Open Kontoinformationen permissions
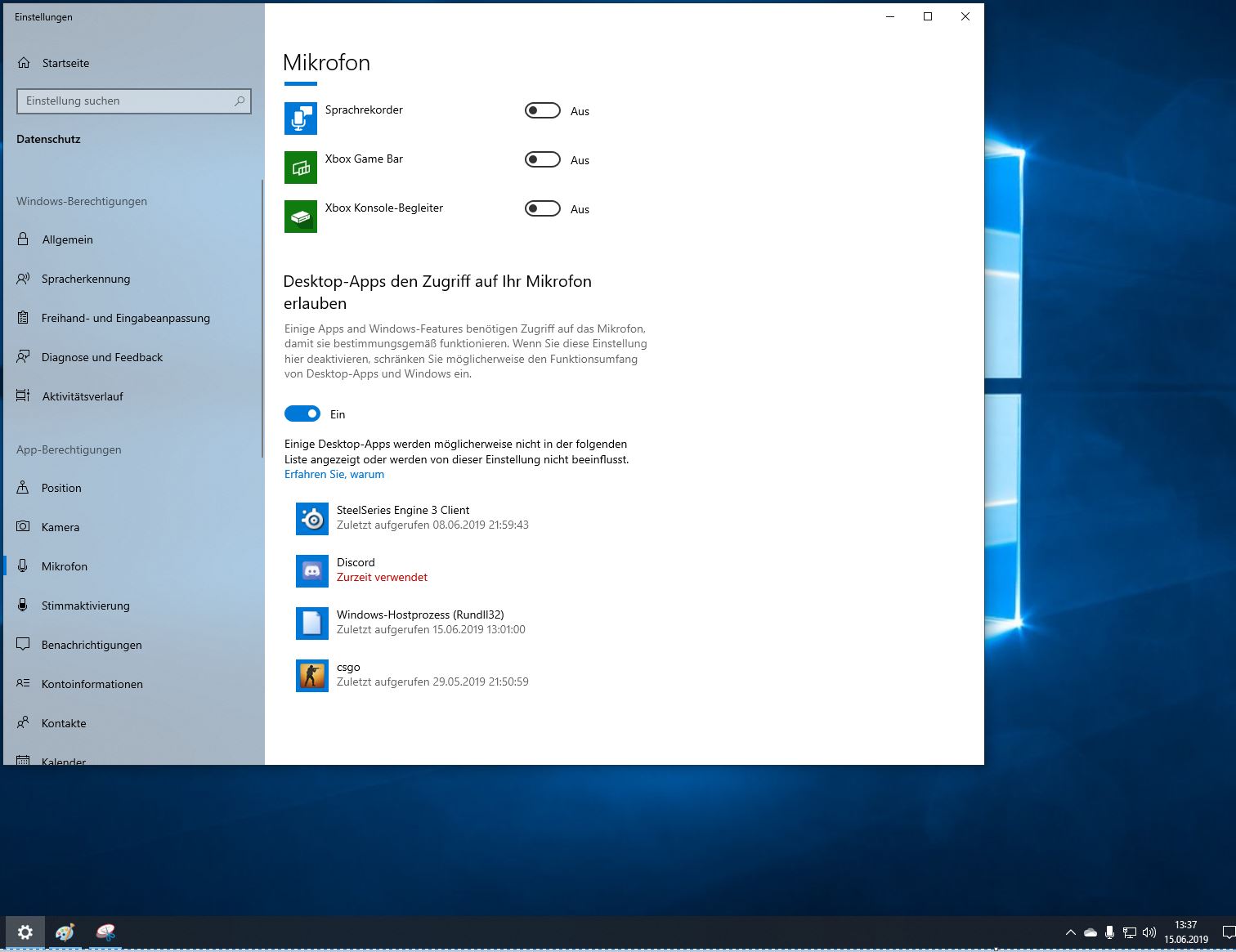This screenshot has height=952, width=1236. 132,684
